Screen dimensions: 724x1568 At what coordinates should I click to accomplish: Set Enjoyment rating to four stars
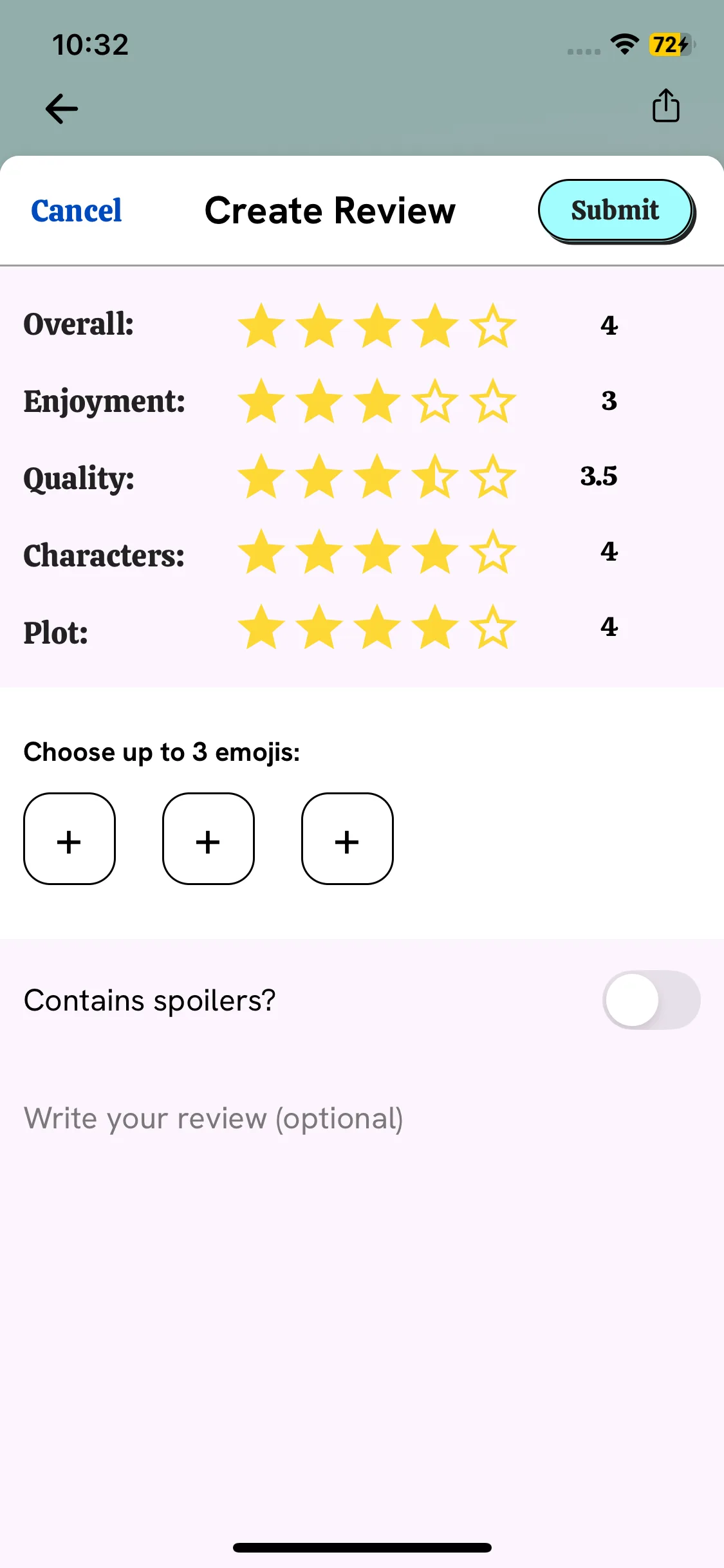coord(435,401)
